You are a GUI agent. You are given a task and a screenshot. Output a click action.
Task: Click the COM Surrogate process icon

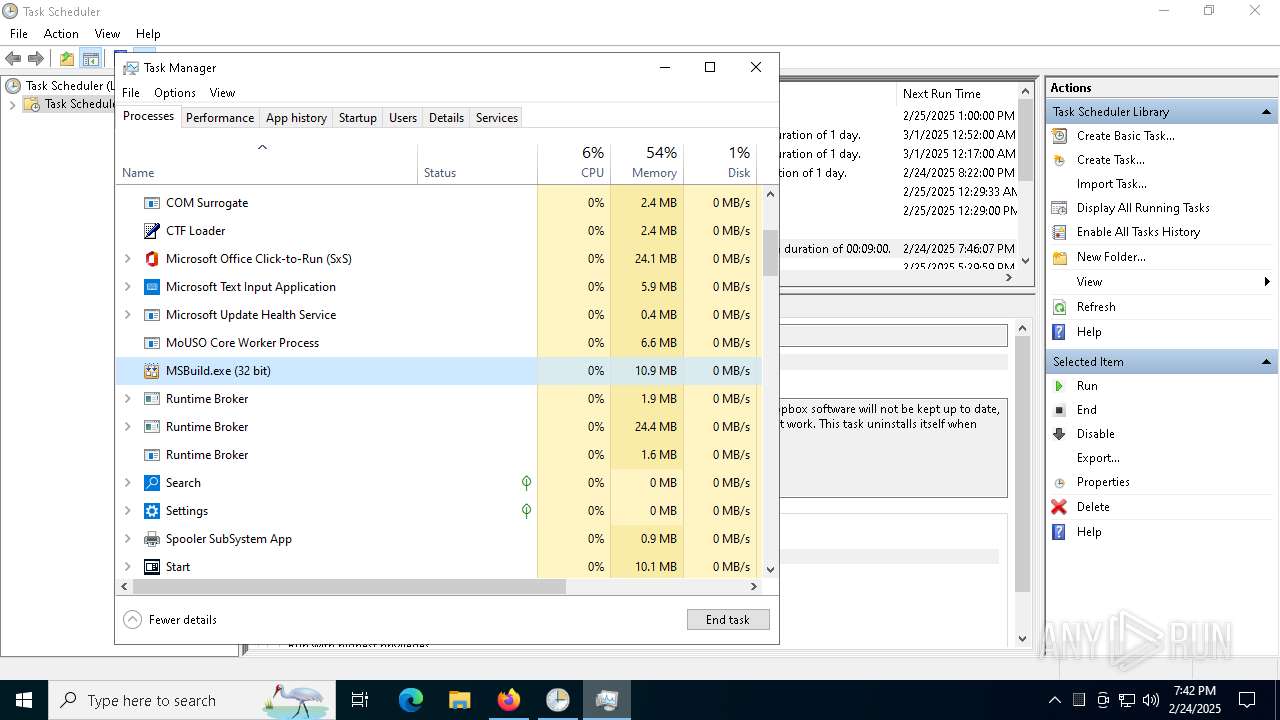152,203
